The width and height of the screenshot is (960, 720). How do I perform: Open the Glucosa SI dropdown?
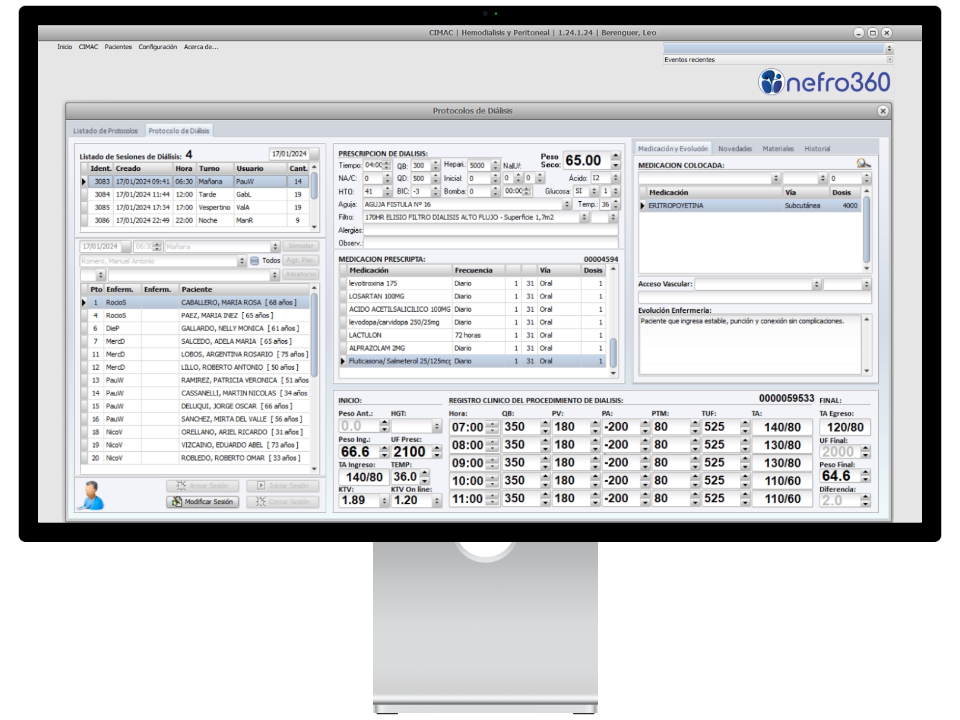tap(592, 191)
